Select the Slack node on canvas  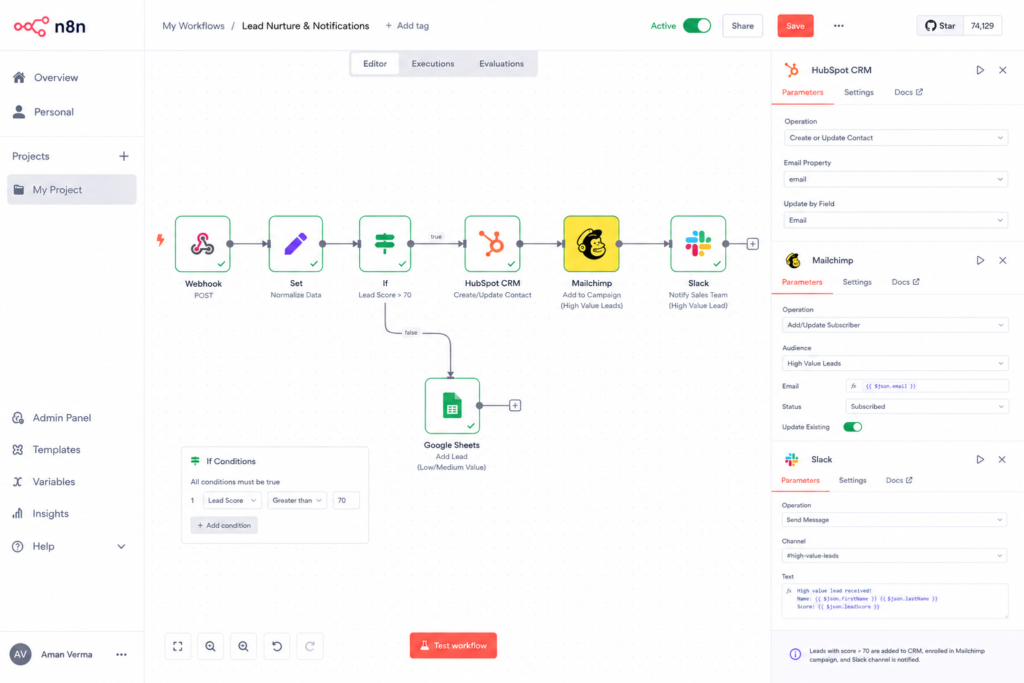point(698,244)
